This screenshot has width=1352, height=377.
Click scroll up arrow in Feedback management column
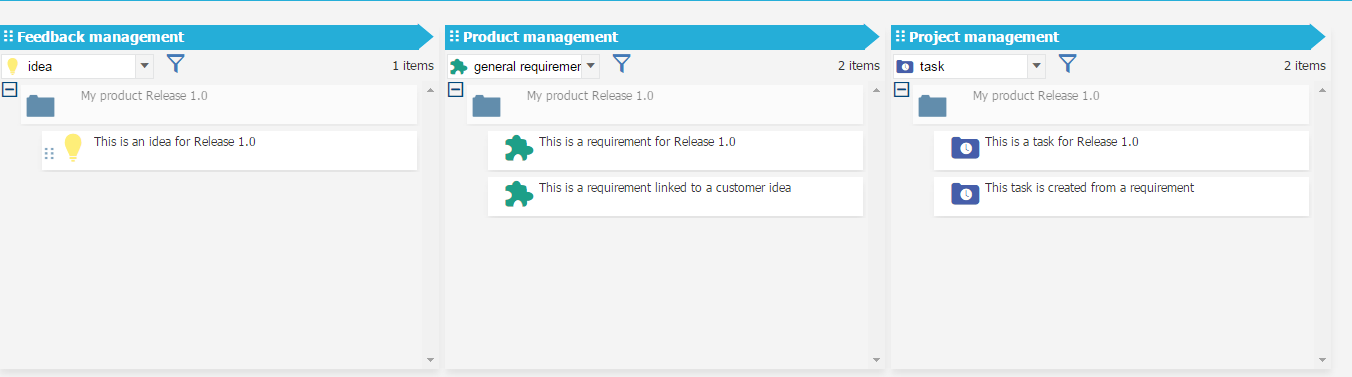pos(430,90)
